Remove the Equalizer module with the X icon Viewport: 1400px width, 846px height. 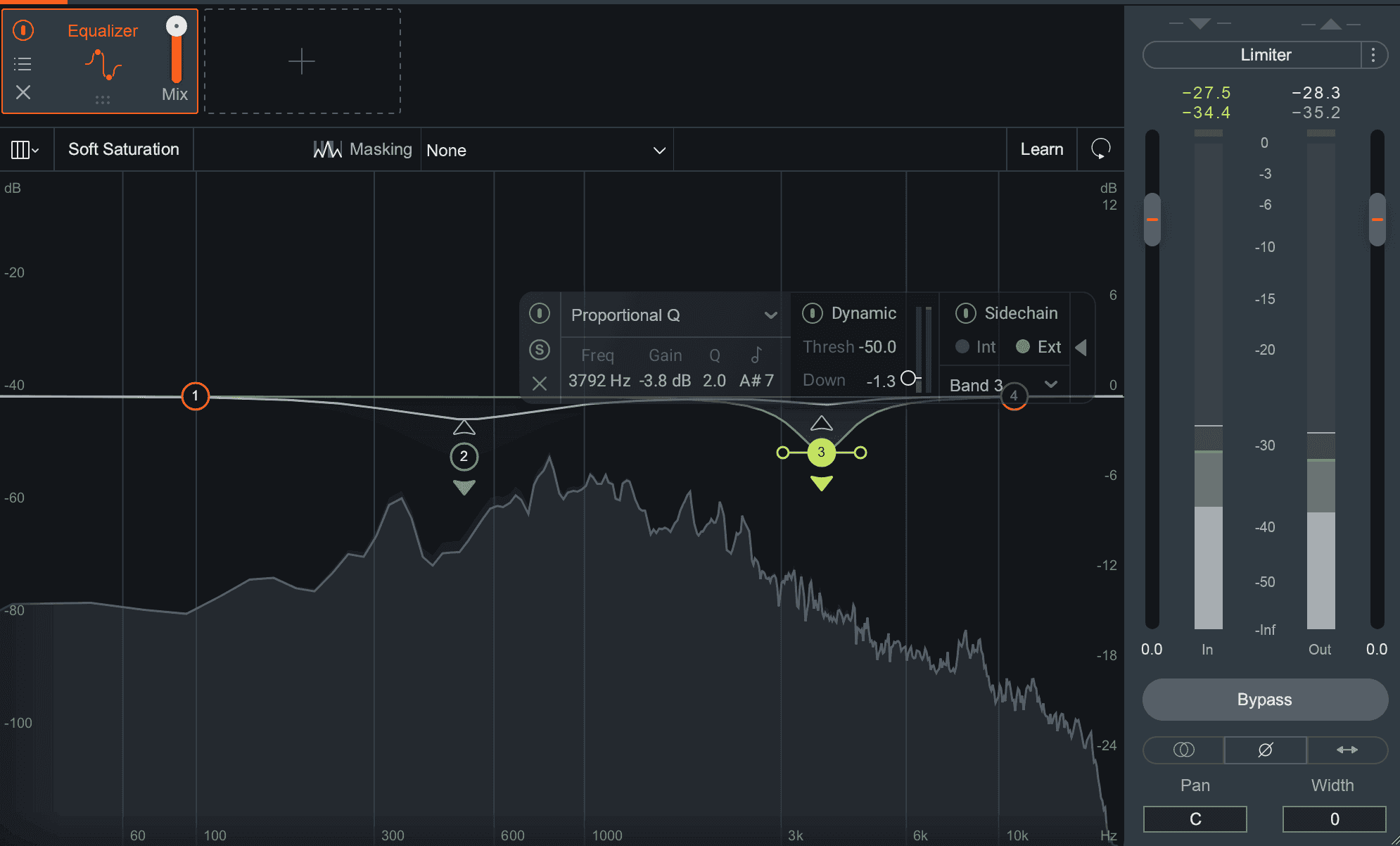23,92
